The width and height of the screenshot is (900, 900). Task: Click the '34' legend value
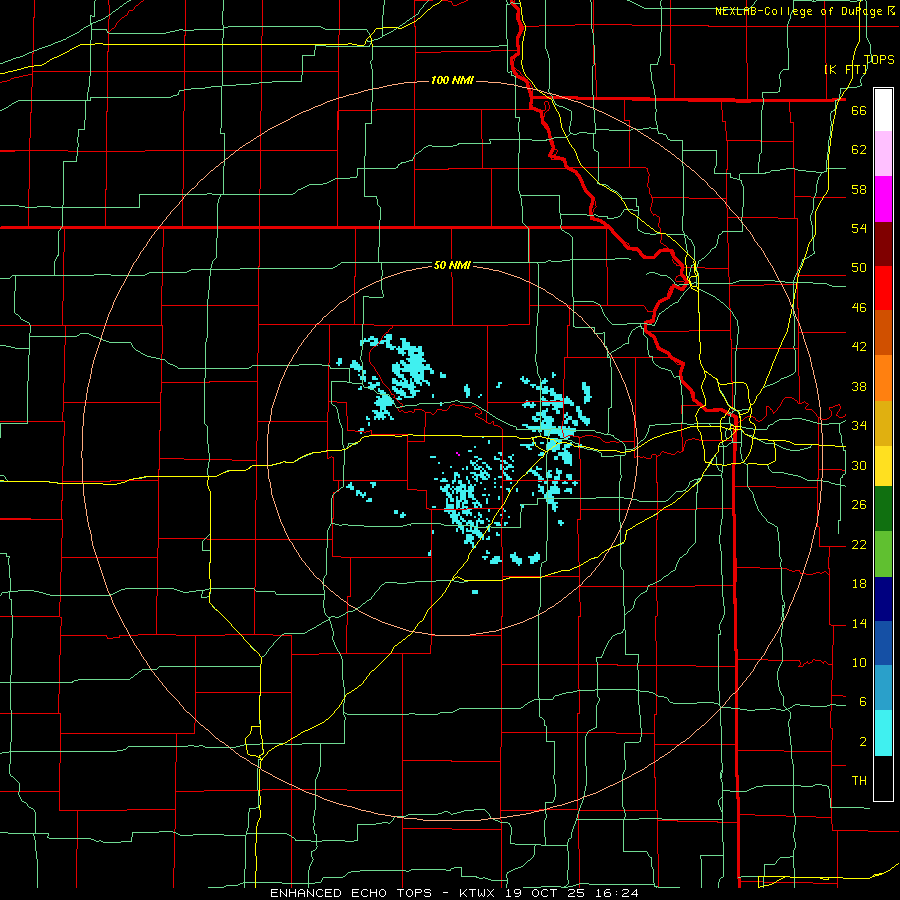859,426
